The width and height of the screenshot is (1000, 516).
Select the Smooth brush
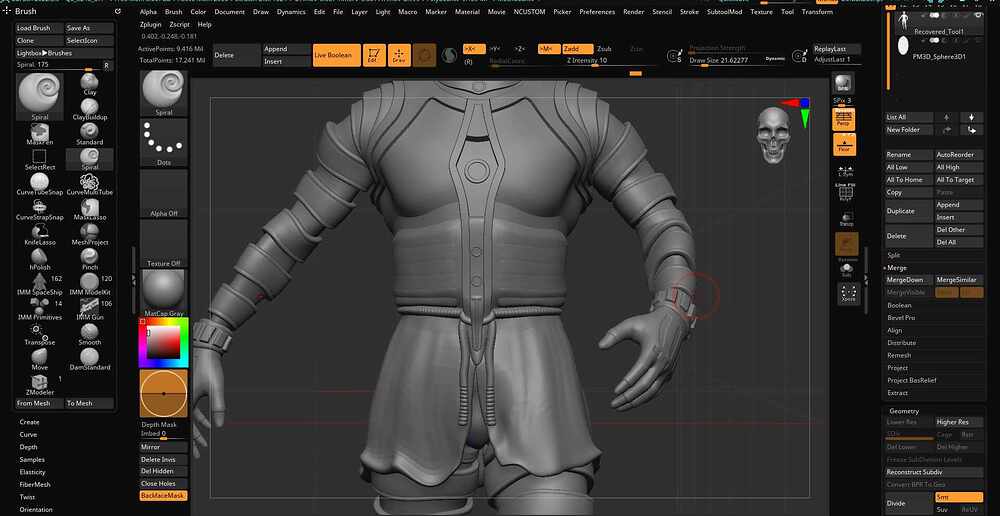(89, 334)
